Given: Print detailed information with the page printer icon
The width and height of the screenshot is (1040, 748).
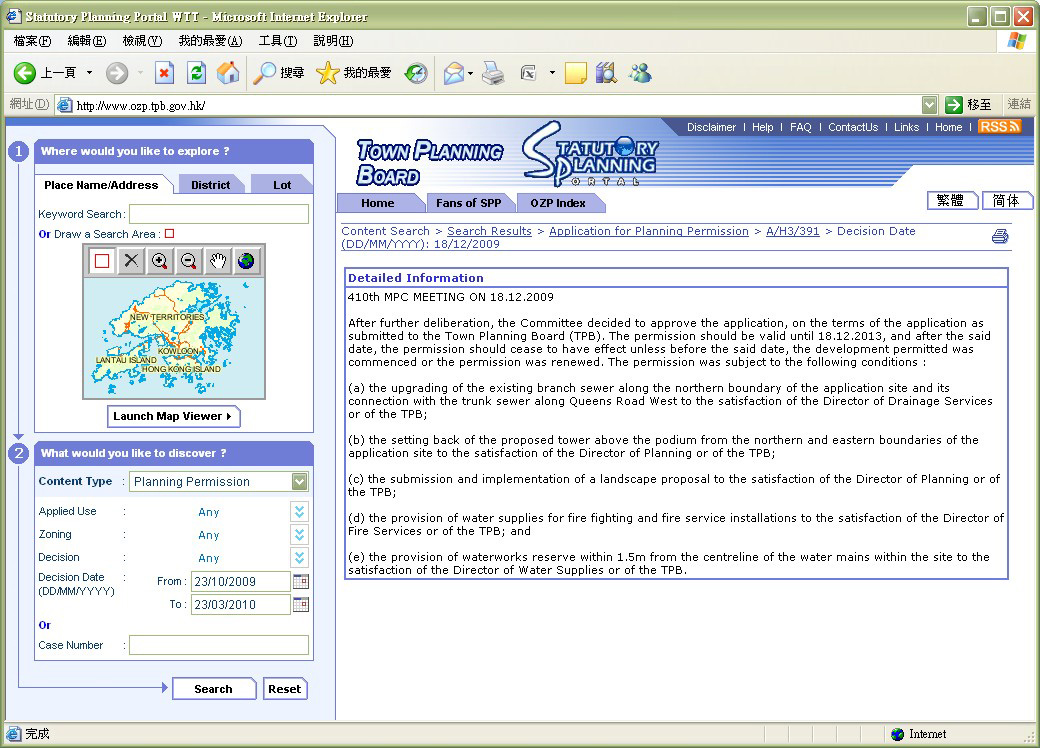Looking at the screenshot, I should [x=1000, y=236].
